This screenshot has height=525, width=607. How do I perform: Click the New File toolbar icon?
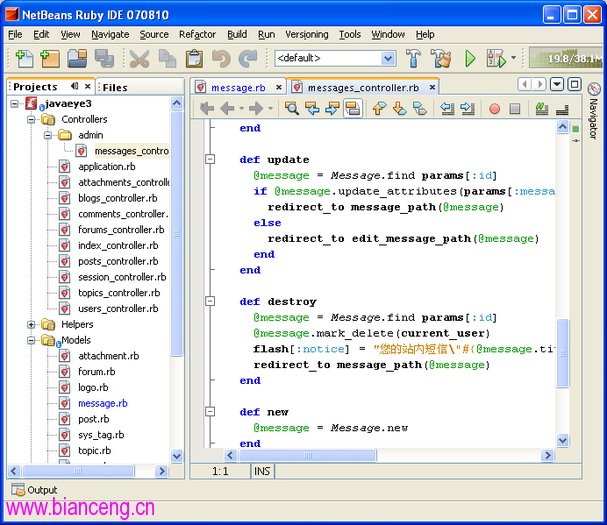[24, 58]
